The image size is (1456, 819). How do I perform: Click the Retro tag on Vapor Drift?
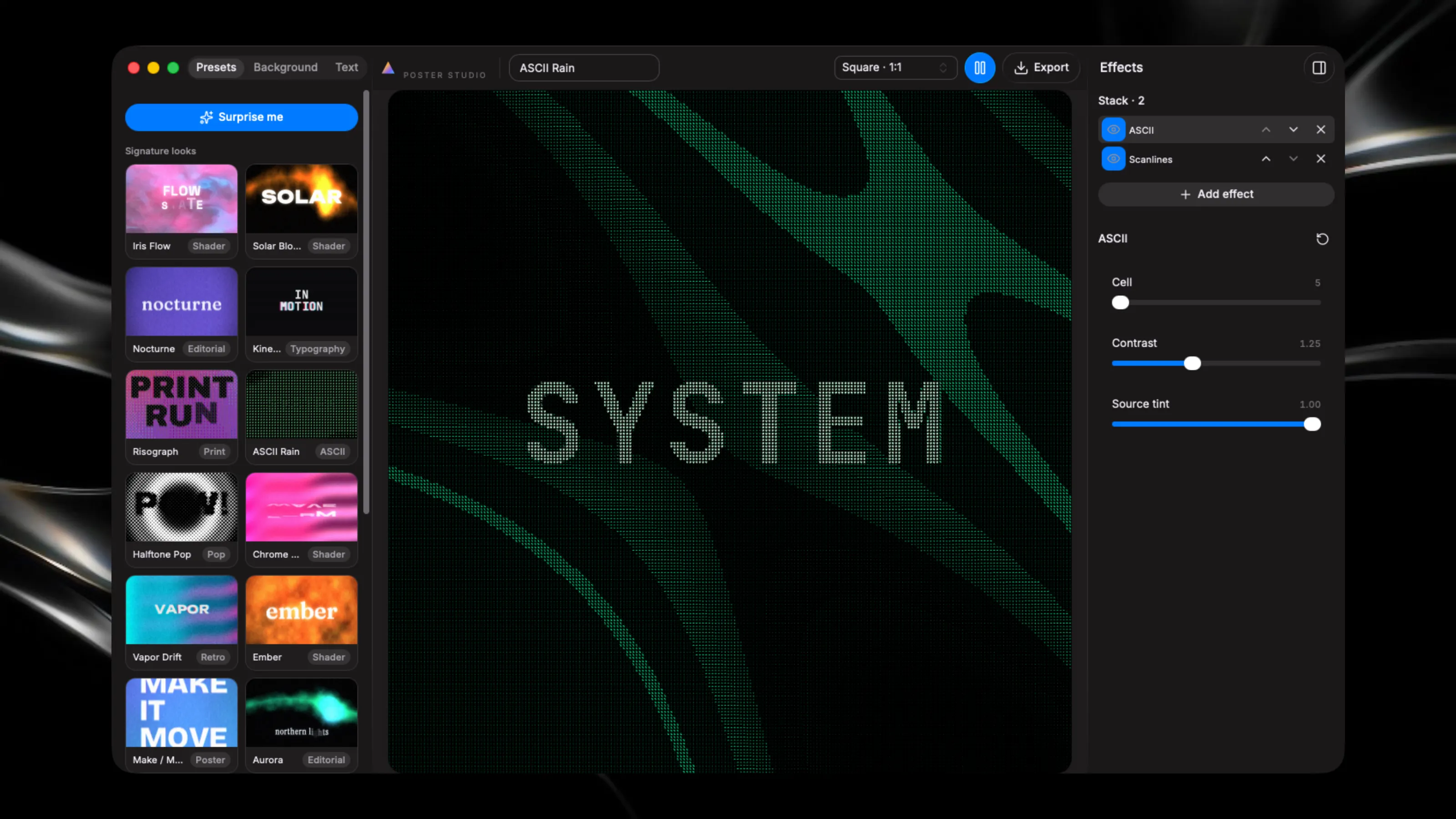coord(212,658)
